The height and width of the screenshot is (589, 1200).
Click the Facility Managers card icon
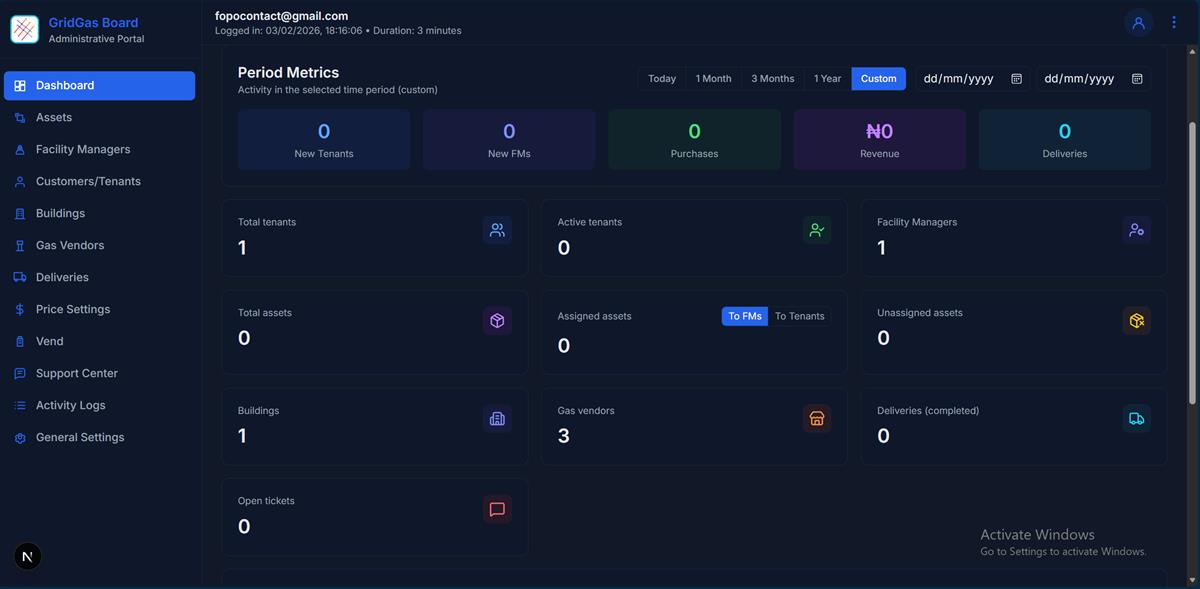pos(1136,230)
